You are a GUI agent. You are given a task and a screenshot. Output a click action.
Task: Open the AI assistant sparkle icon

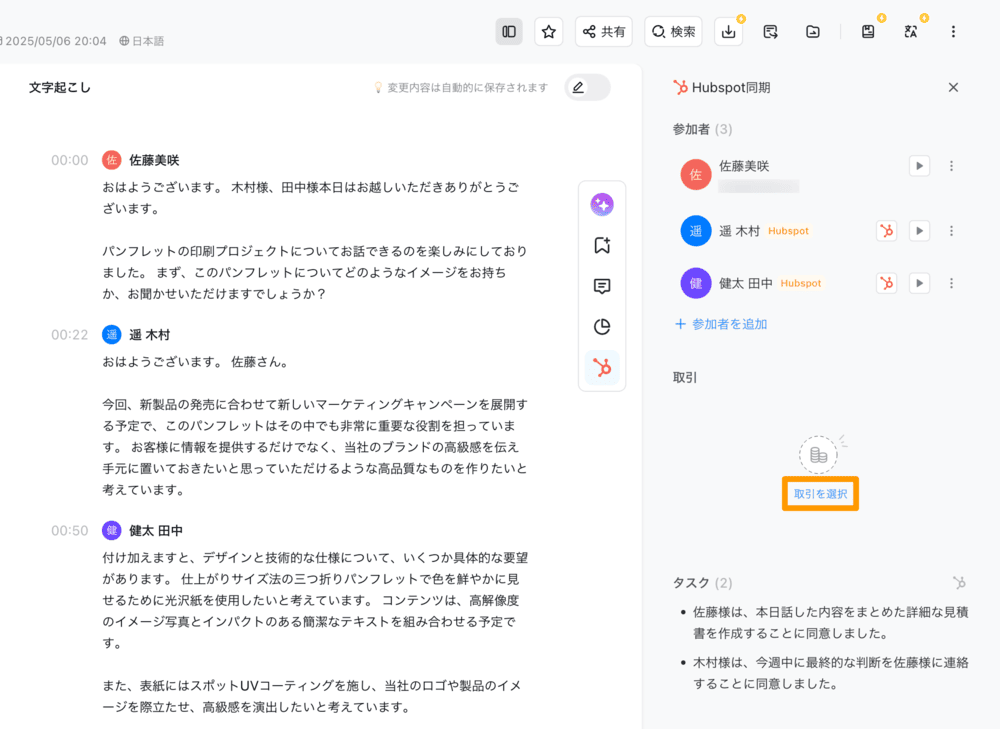point(602,205)
